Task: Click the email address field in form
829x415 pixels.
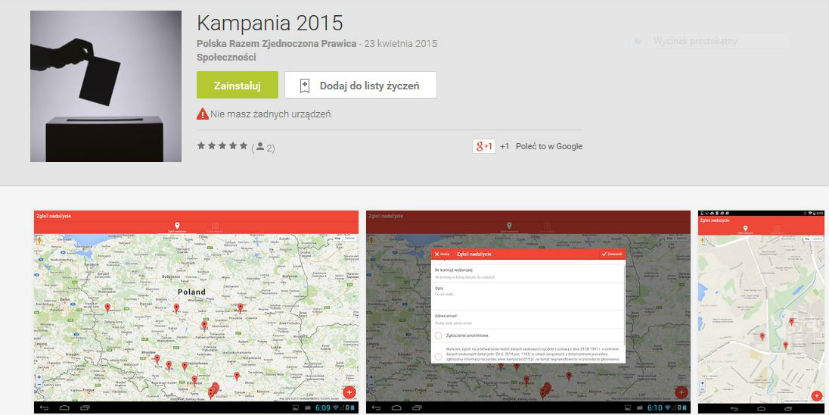Action: pos(528,319)
